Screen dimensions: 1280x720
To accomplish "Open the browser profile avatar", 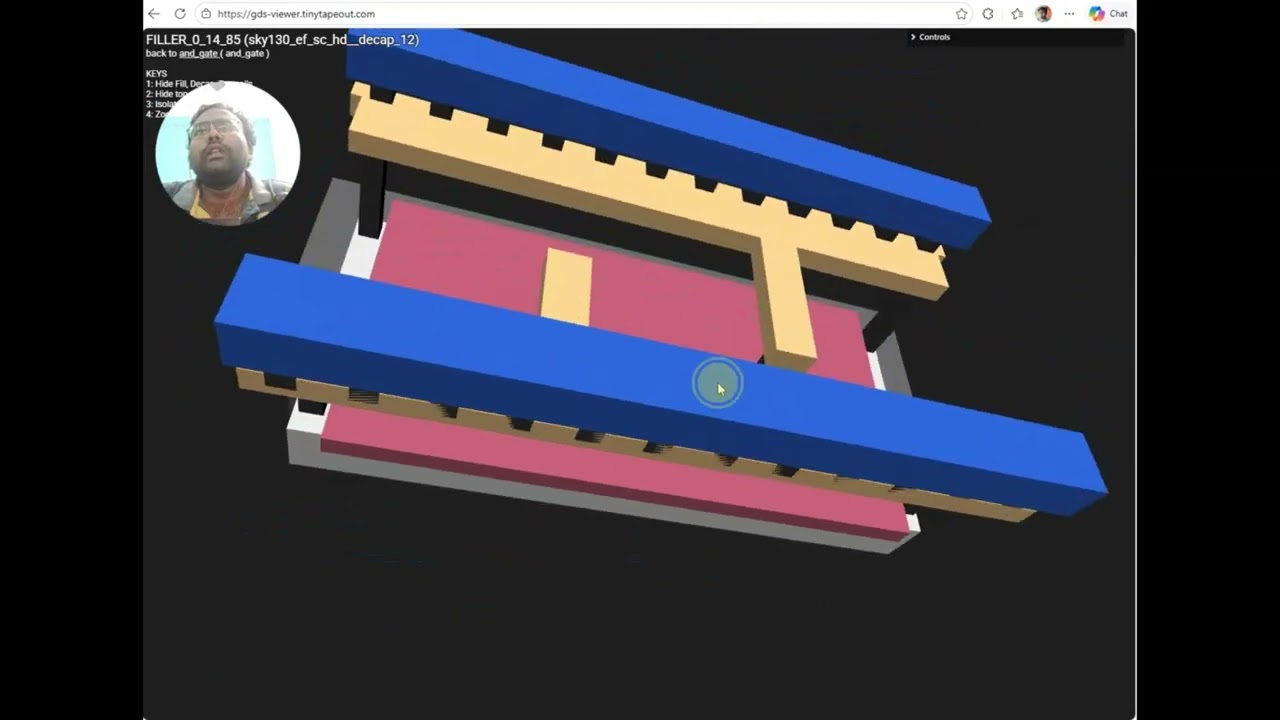I will (x=1044, y=14).
